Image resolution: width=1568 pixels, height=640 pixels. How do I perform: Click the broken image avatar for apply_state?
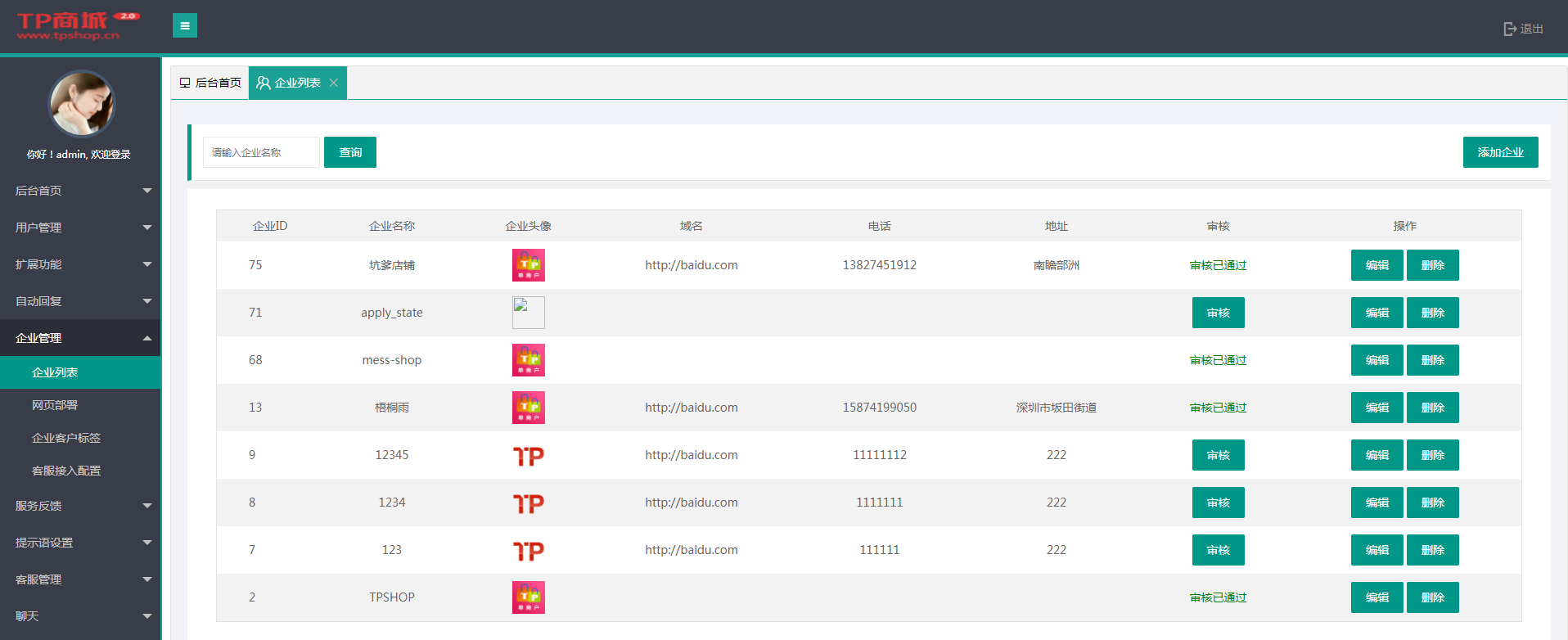click(528, 313)
